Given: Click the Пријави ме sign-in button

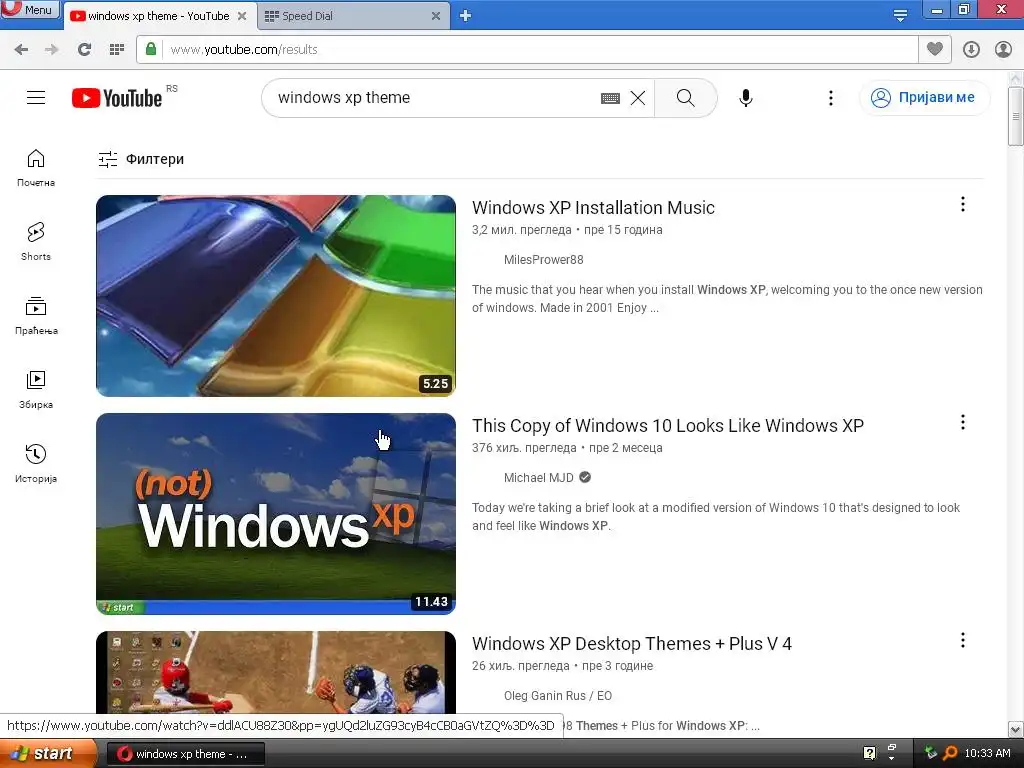Looking at the screenshot, I should coord(925,98).
